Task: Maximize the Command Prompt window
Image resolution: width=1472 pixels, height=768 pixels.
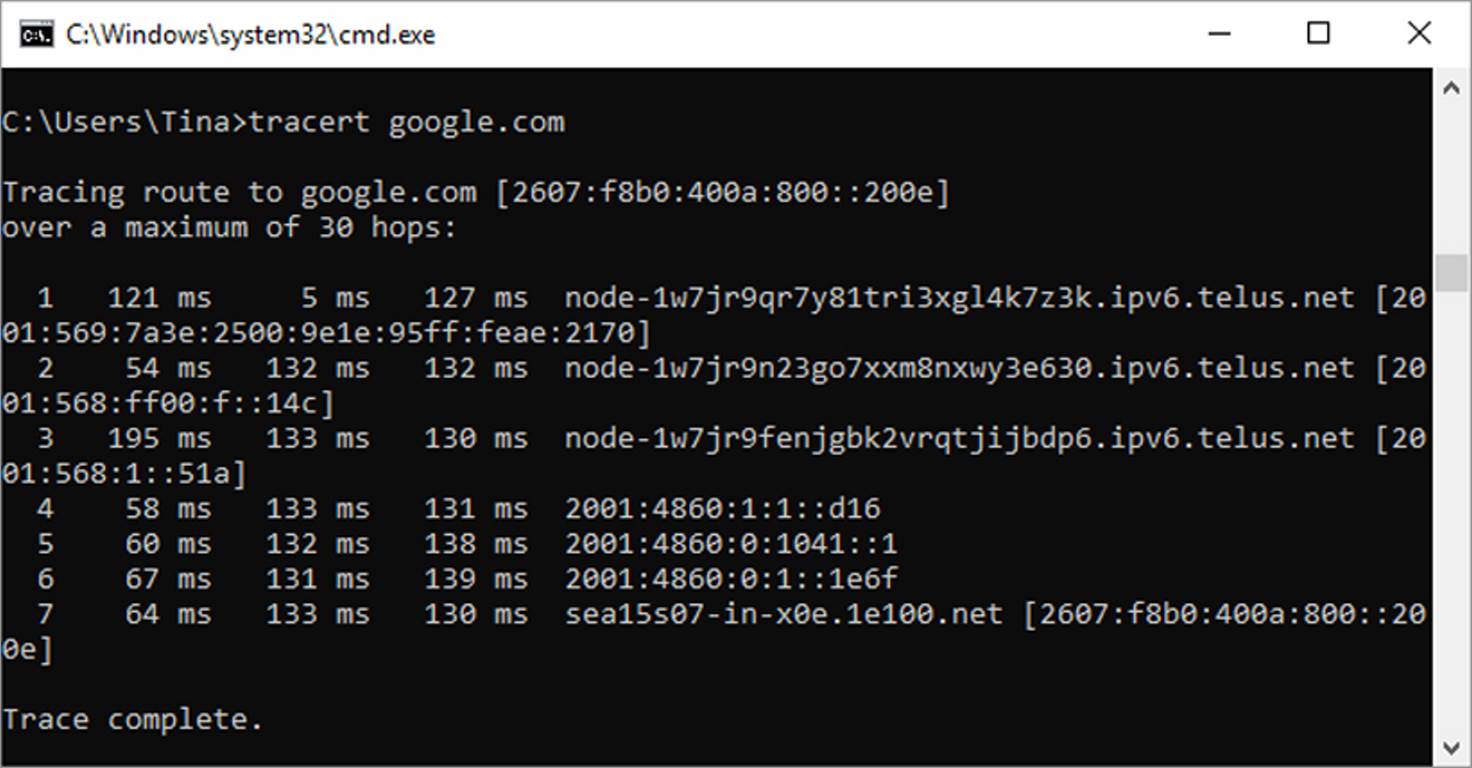Action: coord(1318,33)
